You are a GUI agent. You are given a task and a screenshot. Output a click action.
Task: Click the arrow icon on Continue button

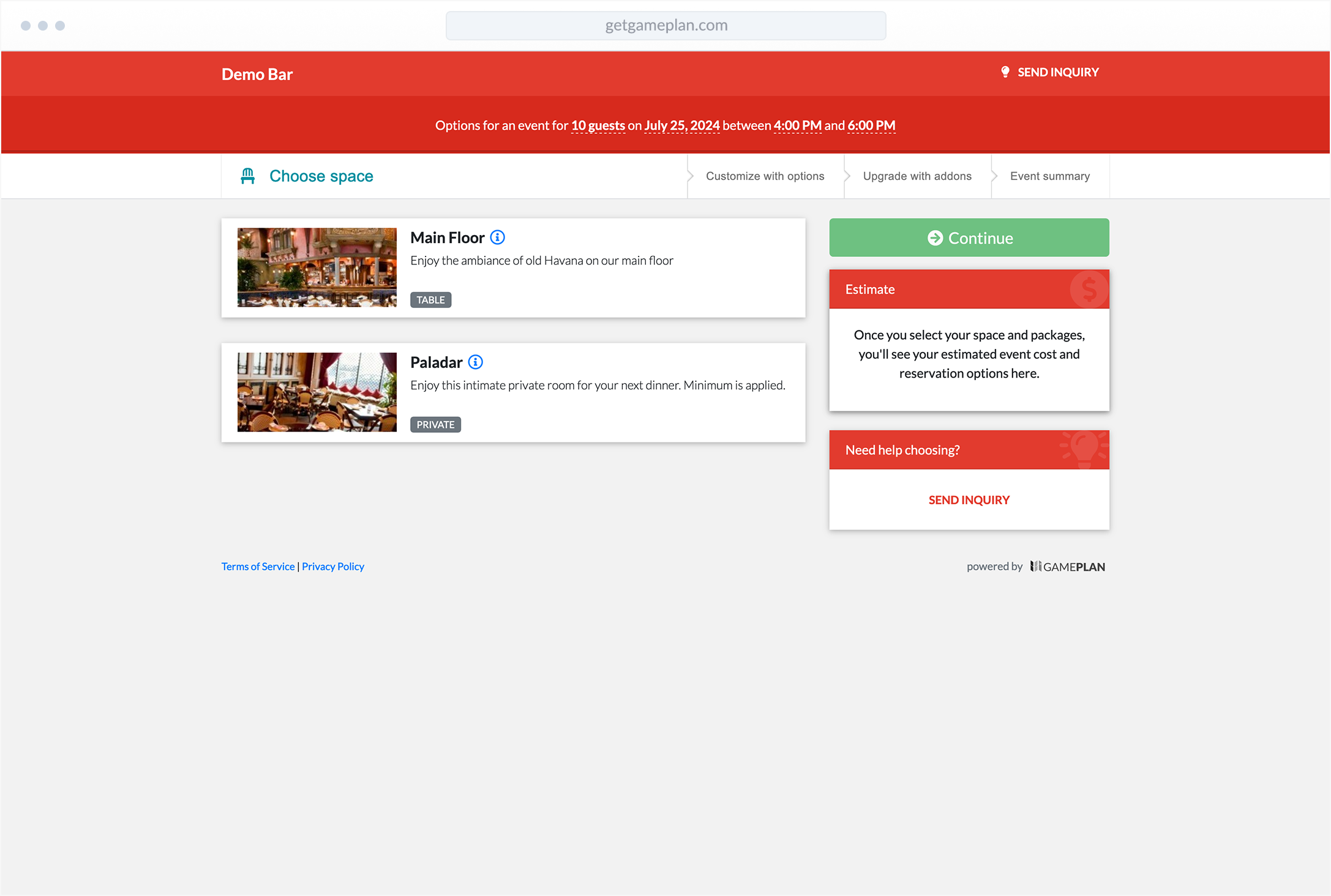(935, 238)
